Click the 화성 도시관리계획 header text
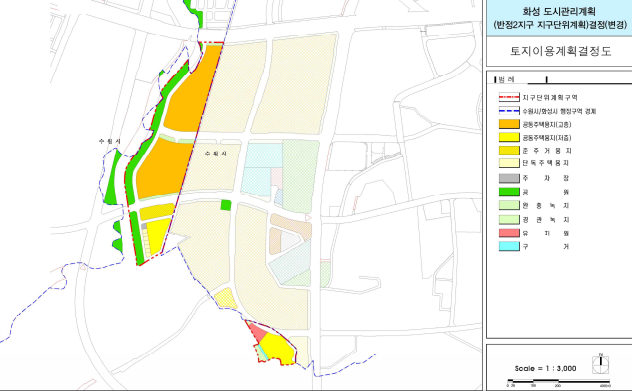The width and height of the screenshot is (632, 391). pos(559,11)
